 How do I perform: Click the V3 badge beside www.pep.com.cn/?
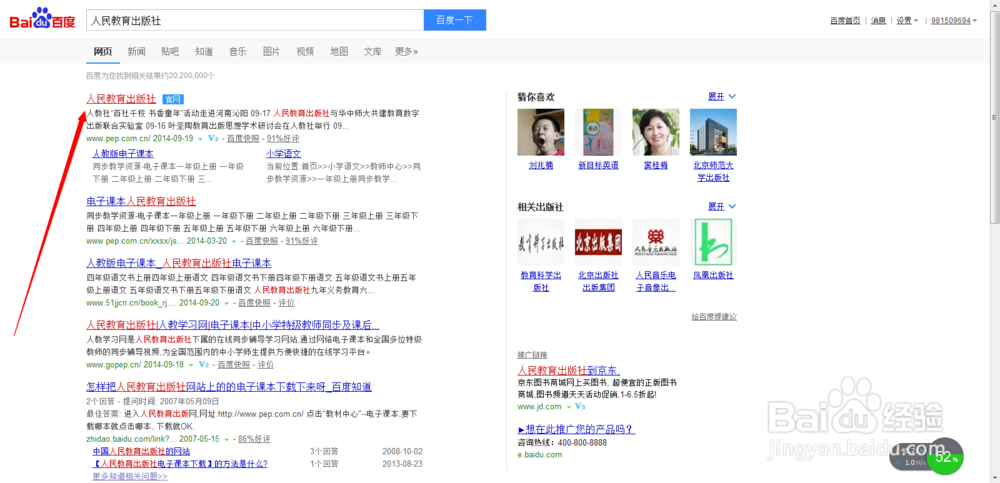coord(213,138)
